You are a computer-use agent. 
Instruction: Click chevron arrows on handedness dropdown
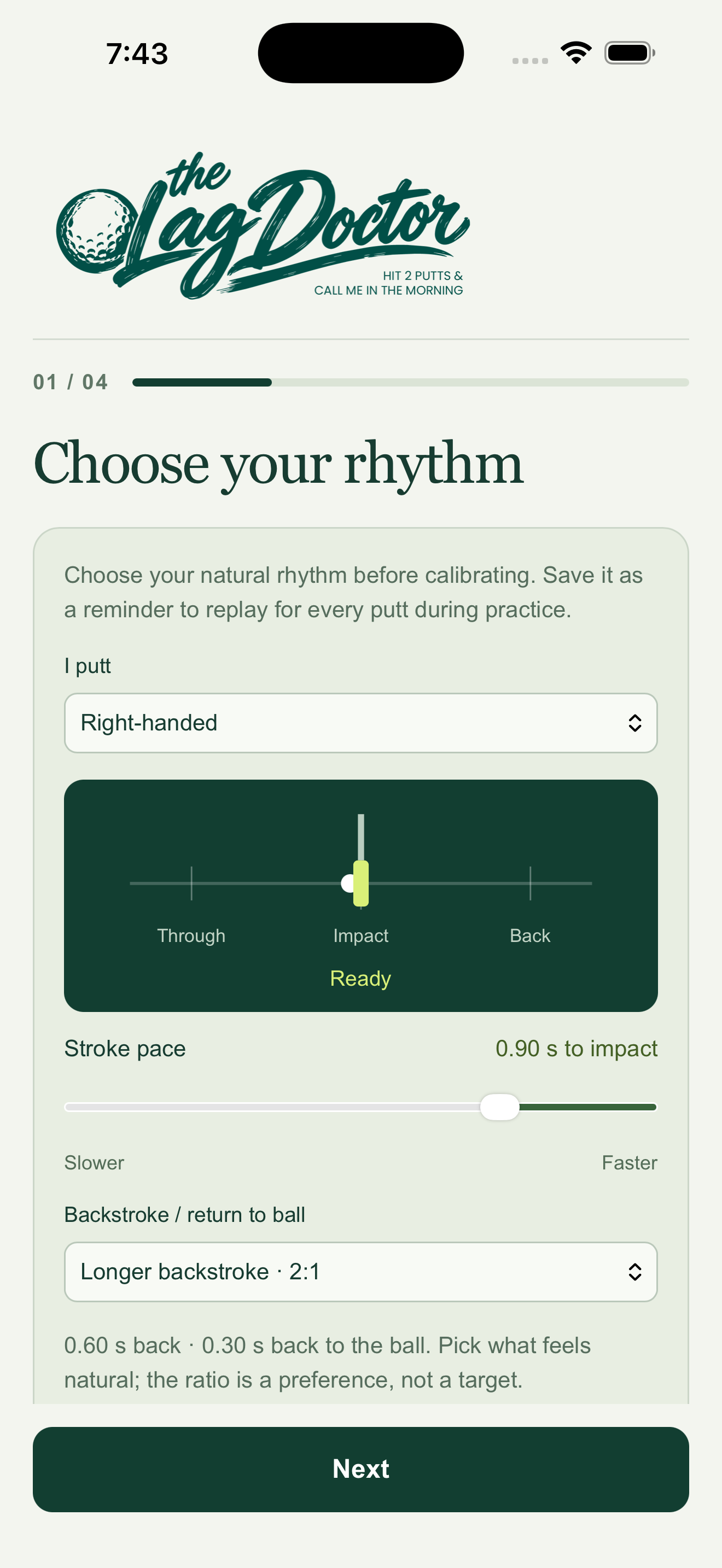634,723
